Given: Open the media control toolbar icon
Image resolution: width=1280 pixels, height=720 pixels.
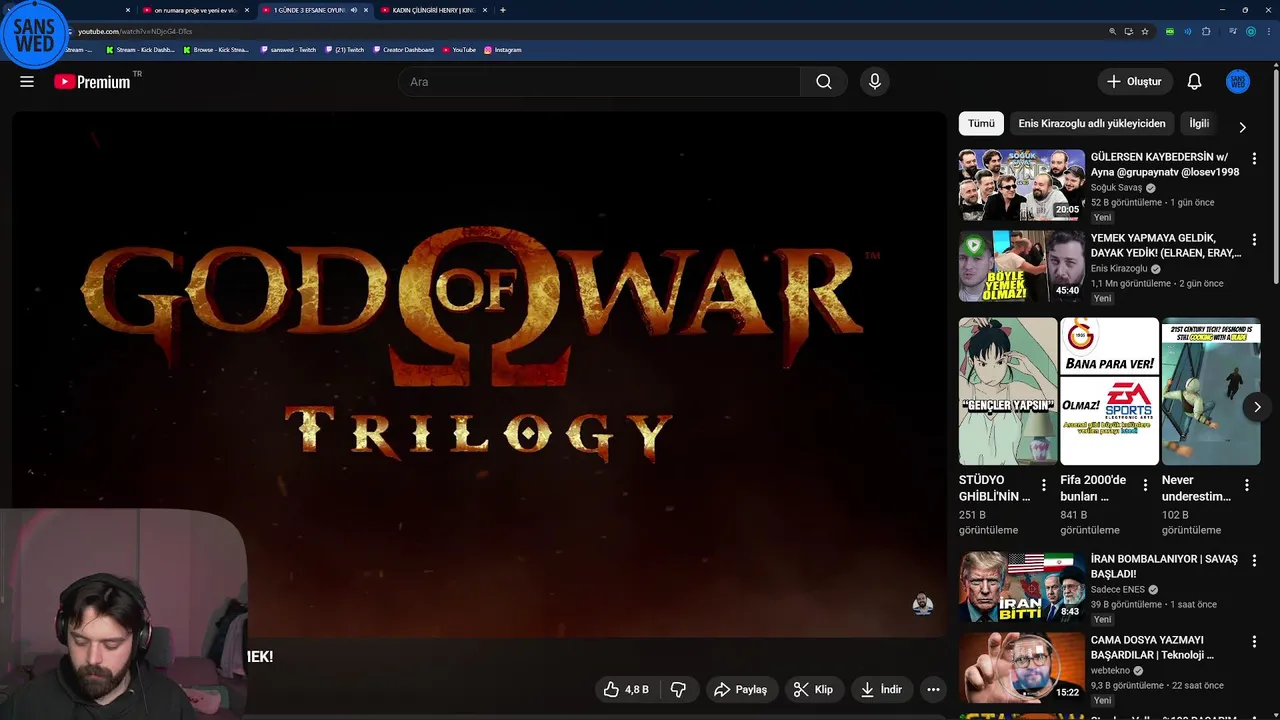Looking at the screenshot, I should coord(1233,31).
